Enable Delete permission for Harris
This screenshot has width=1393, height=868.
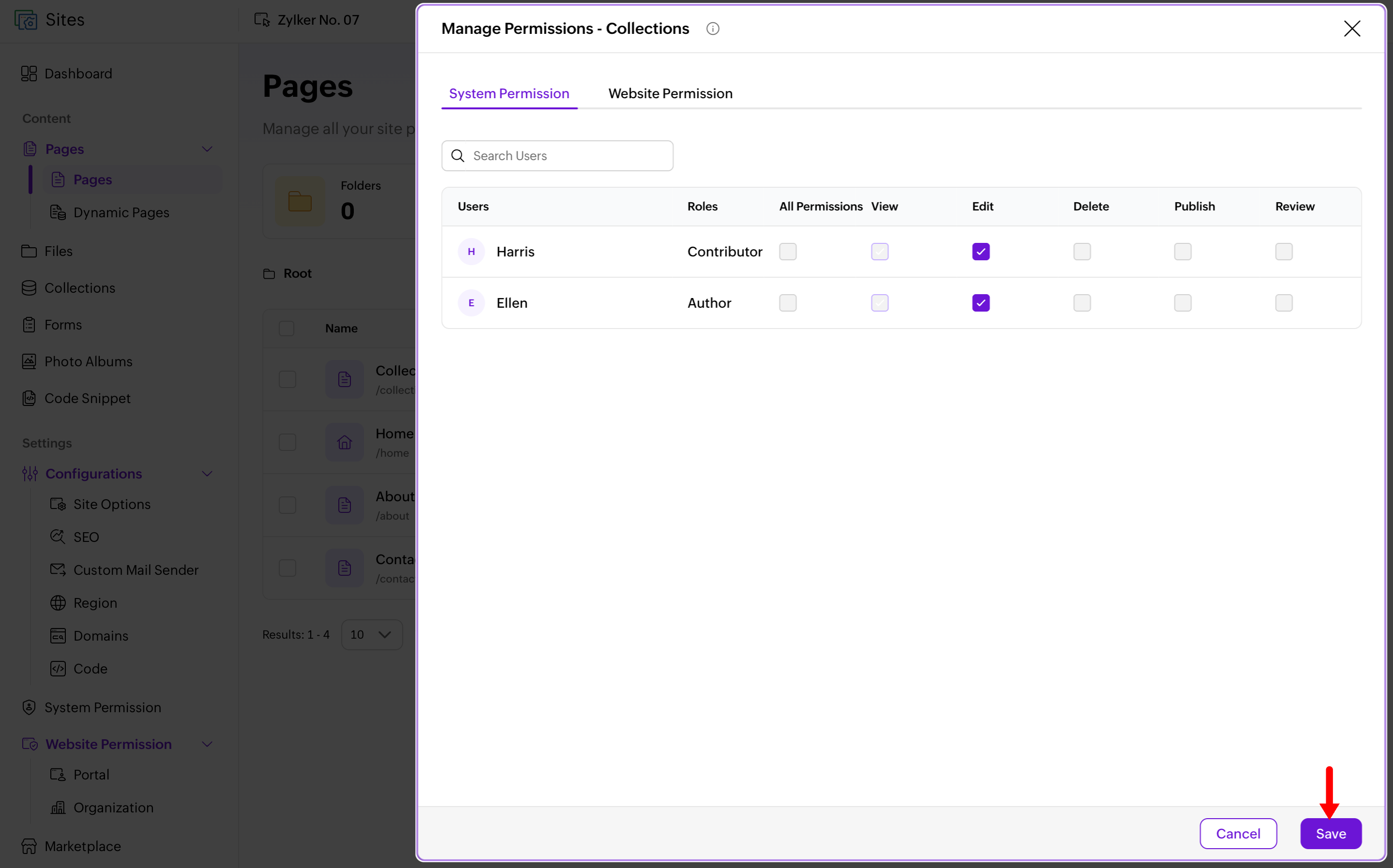click(x=1082, y=252)
